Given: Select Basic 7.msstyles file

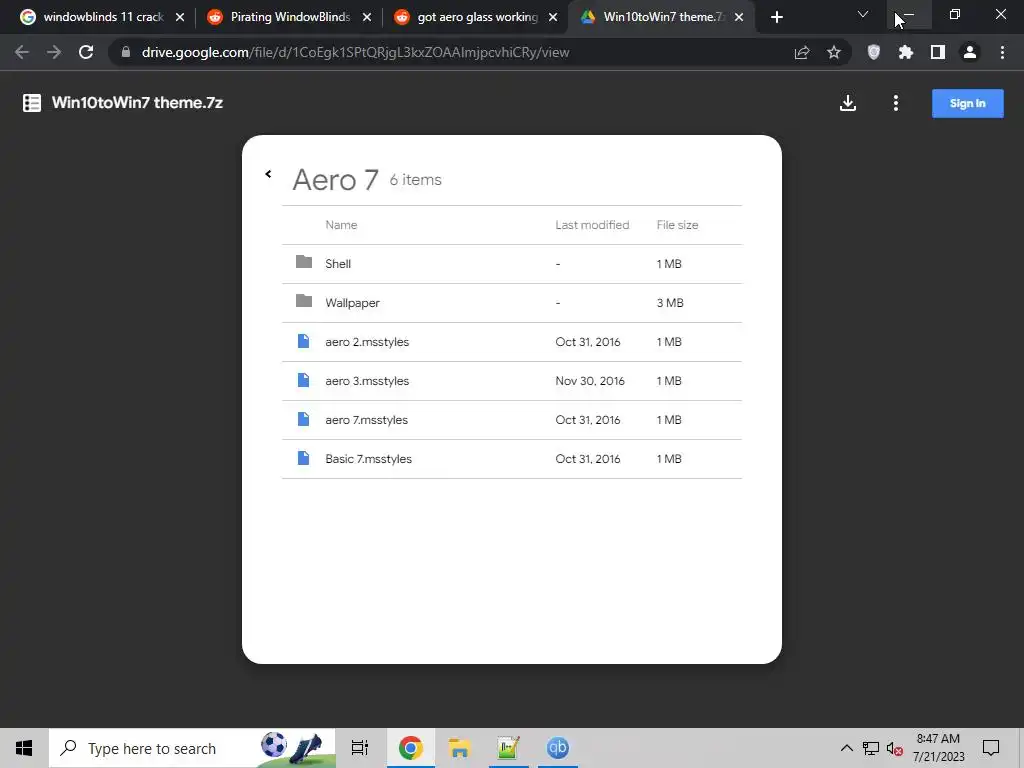Looking at the screenshot, I should click(x=511, y=459).
